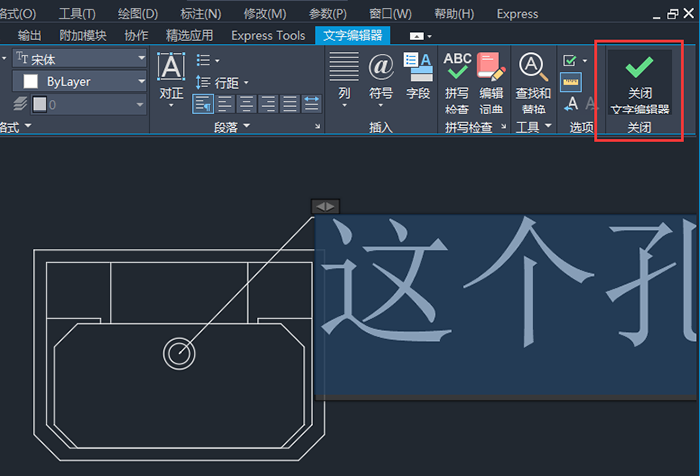Open the 帮助(H) menu

coord(454,14)
